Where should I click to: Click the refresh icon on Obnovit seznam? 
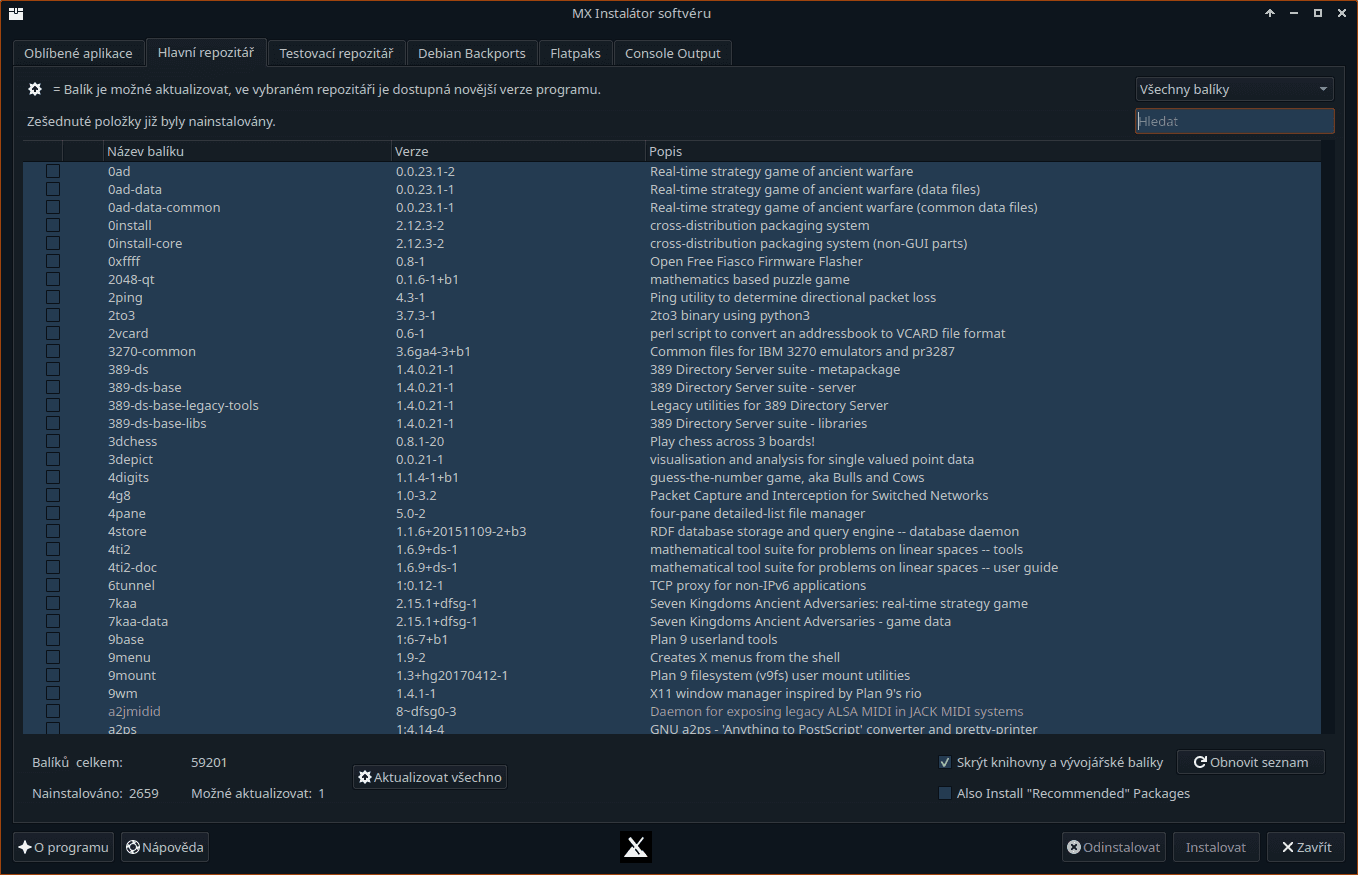pyautogui.click(x=1199, y=762)
